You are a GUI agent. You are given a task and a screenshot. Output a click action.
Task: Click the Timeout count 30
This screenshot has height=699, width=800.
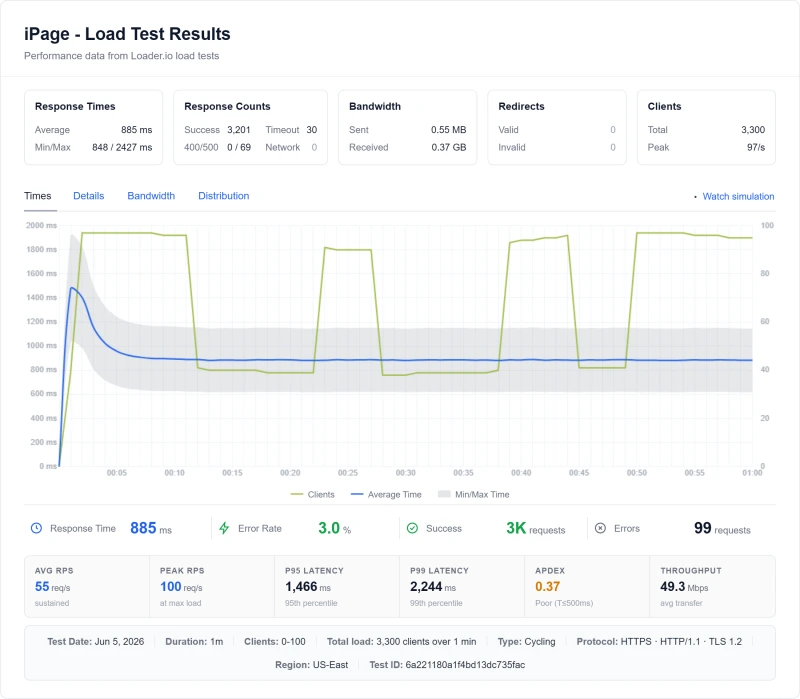click(x=312, y=130)
